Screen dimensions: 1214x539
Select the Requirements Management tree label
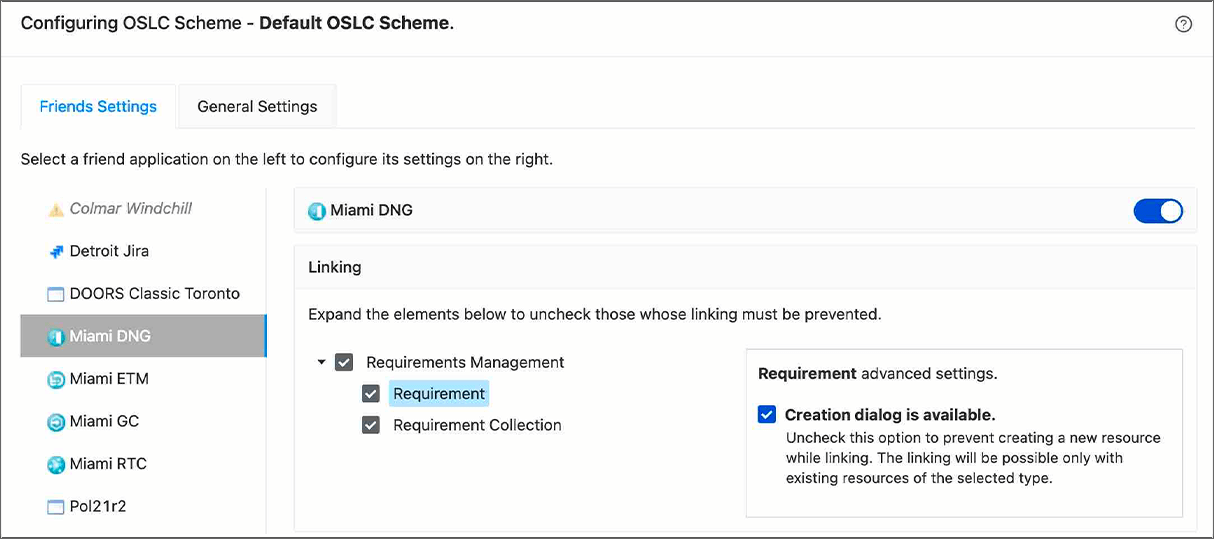465,362
